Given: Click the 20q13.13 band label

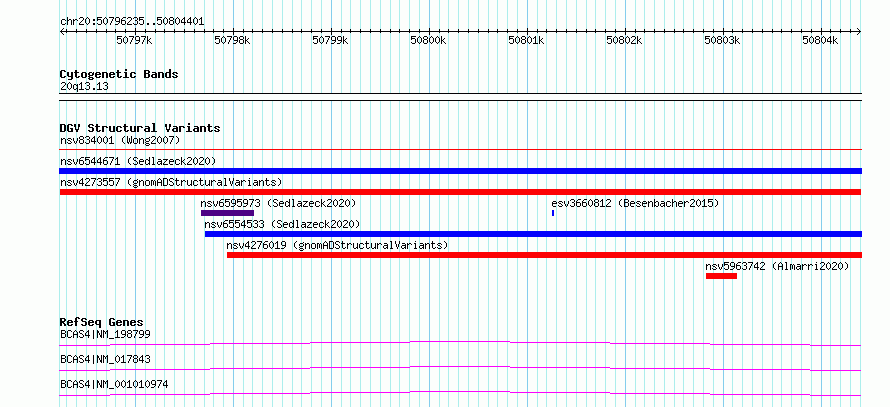Looking at the screenshot, I should [x=84, y=87].
